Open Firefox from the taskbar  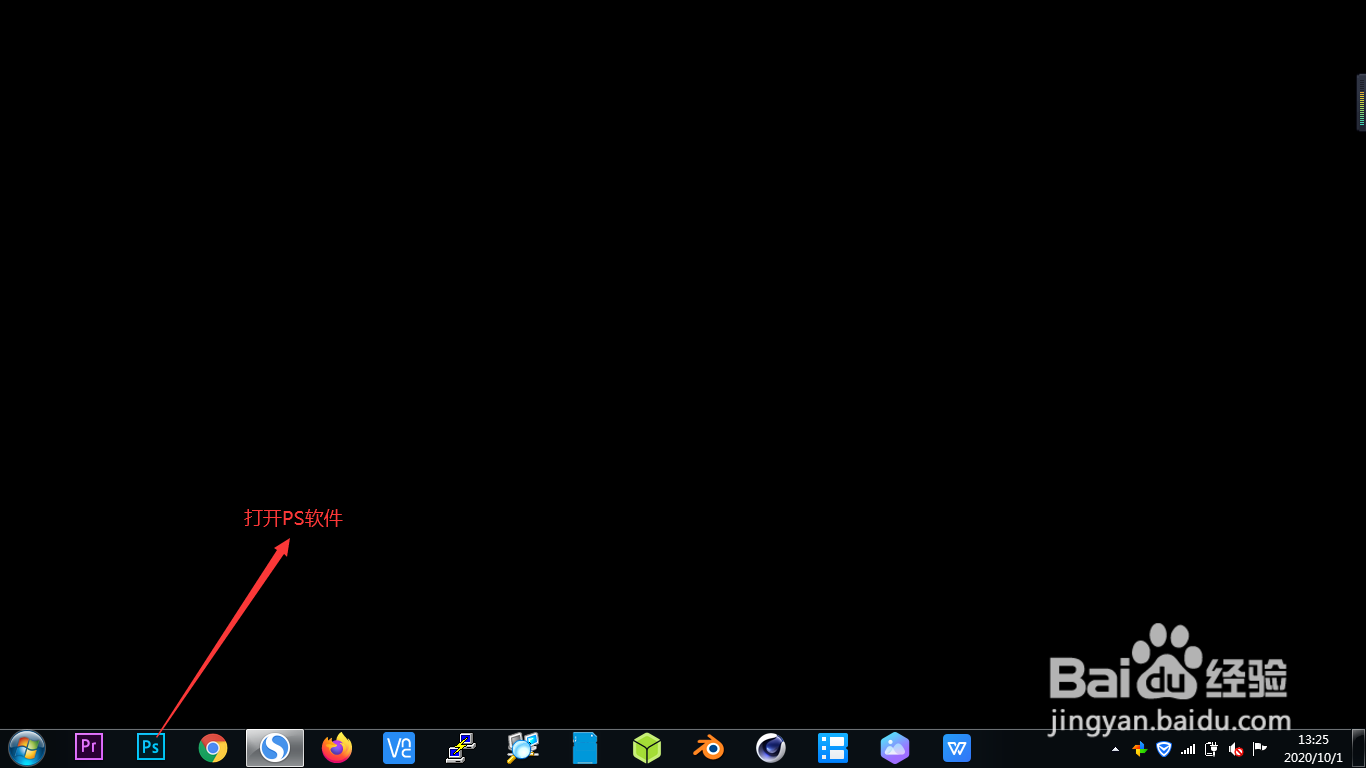tap(337, 748)
